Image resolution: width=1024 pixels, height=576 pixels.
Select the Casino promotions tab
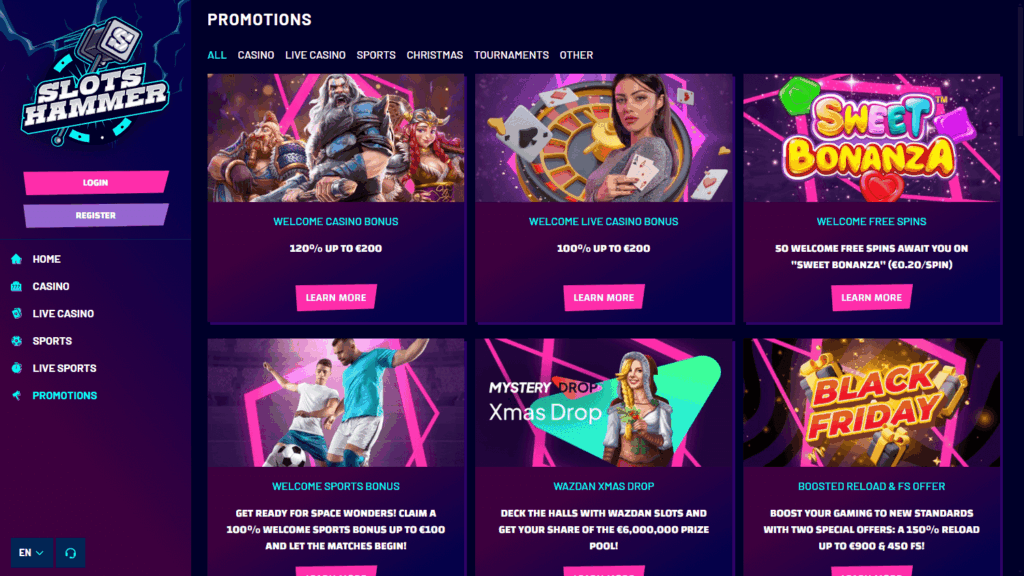255,55
